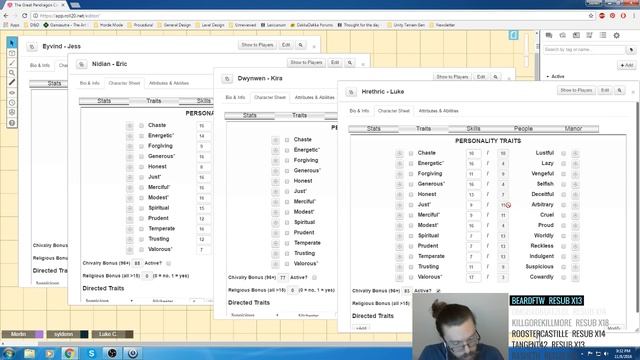Open the Skype icon in Windows taskbar
This screenshot has height=360, width=640.
91,353
